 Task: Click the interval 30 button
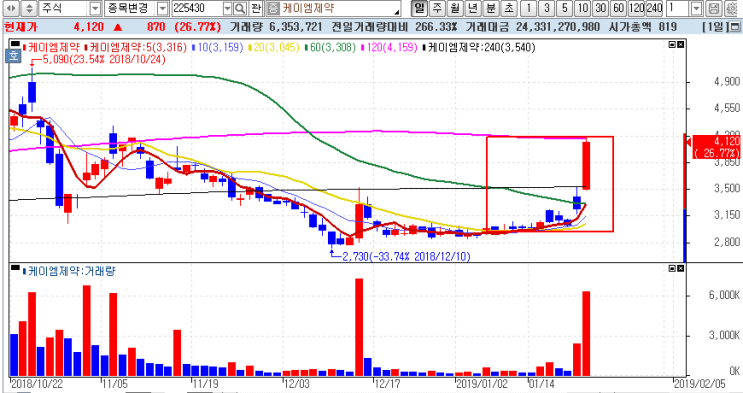coord(600,8)
